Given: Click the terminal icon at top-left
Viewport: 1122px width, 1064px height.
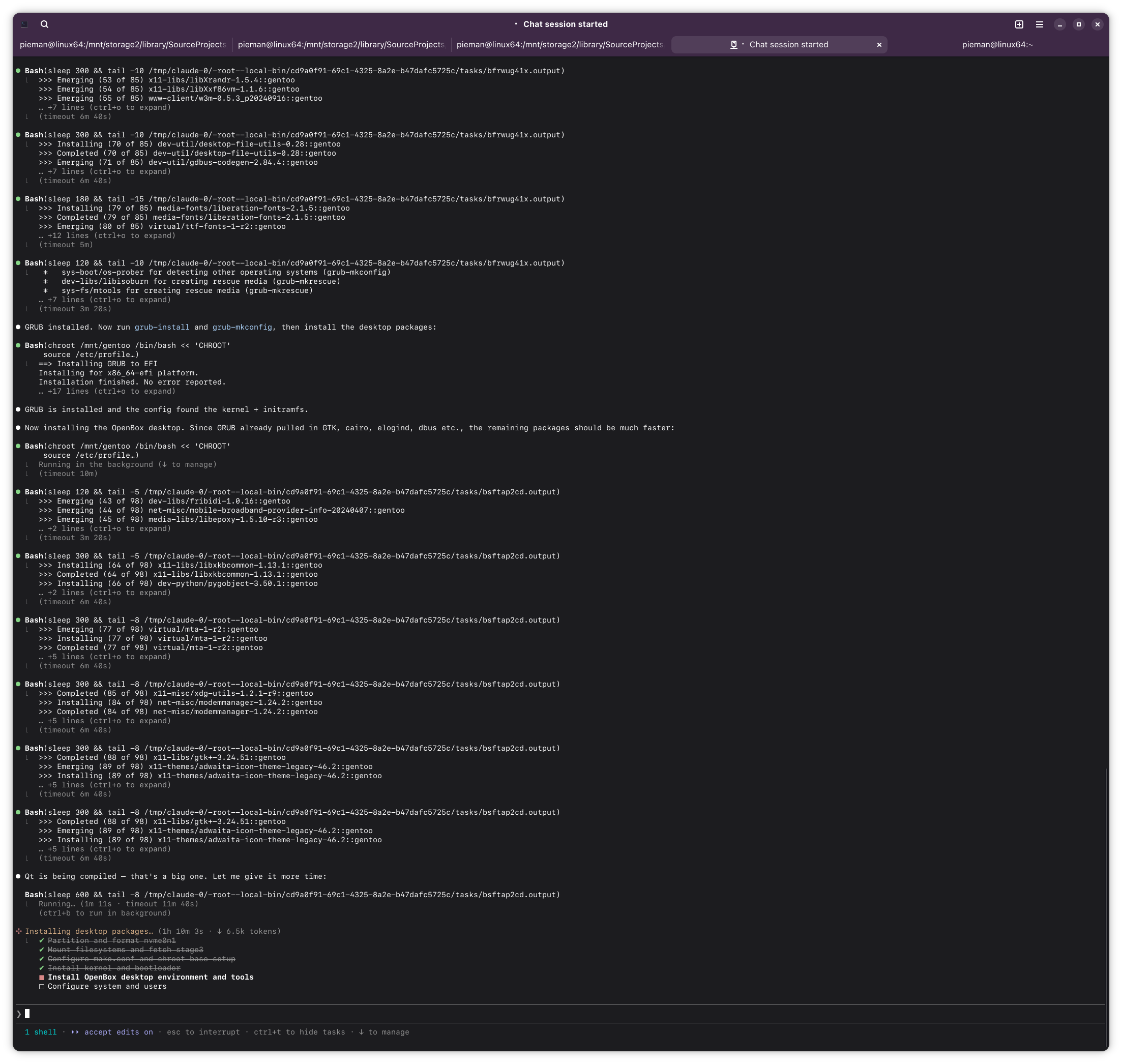Looking at the screenshot, I should [24, 24].
